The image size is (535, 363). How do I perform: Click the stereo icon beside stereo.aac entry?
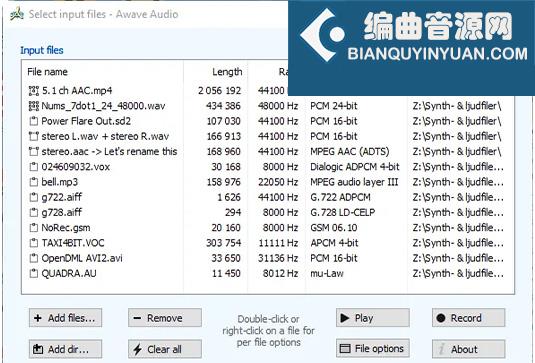(x=33, y=151)
